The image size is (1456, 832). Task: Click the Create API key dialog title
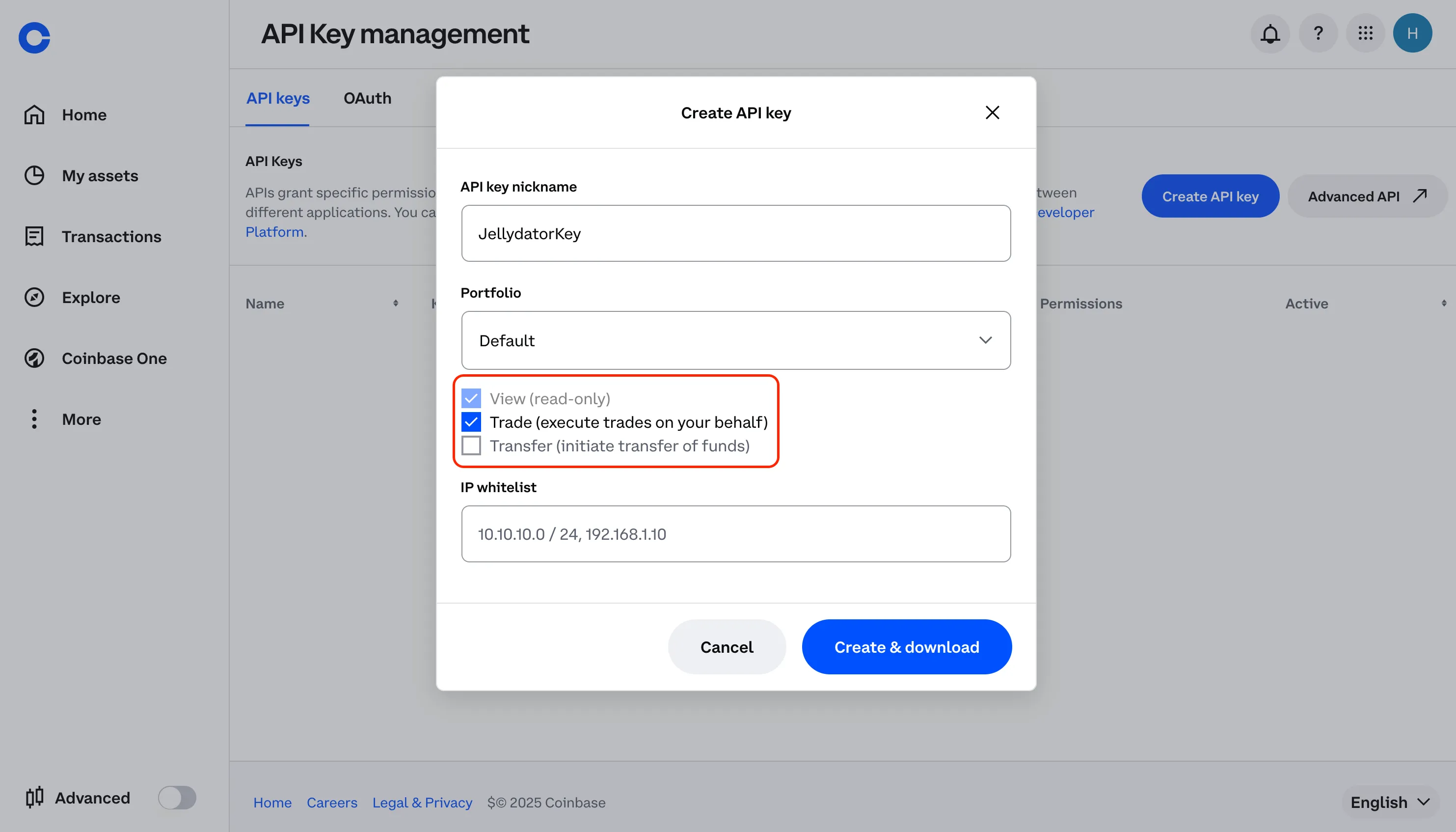tap(735, 112)
